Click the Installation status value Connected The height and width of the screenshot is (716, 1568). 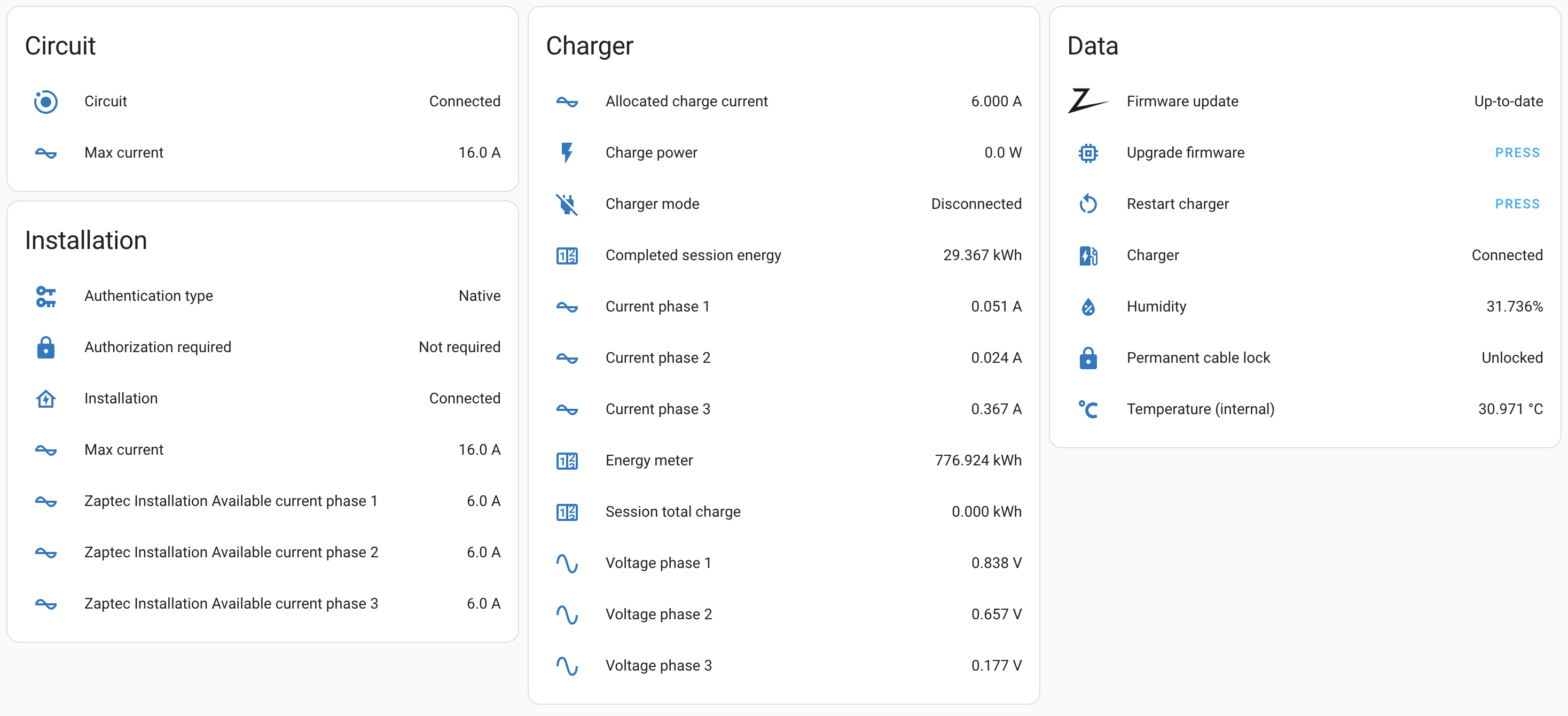[465, 398]
